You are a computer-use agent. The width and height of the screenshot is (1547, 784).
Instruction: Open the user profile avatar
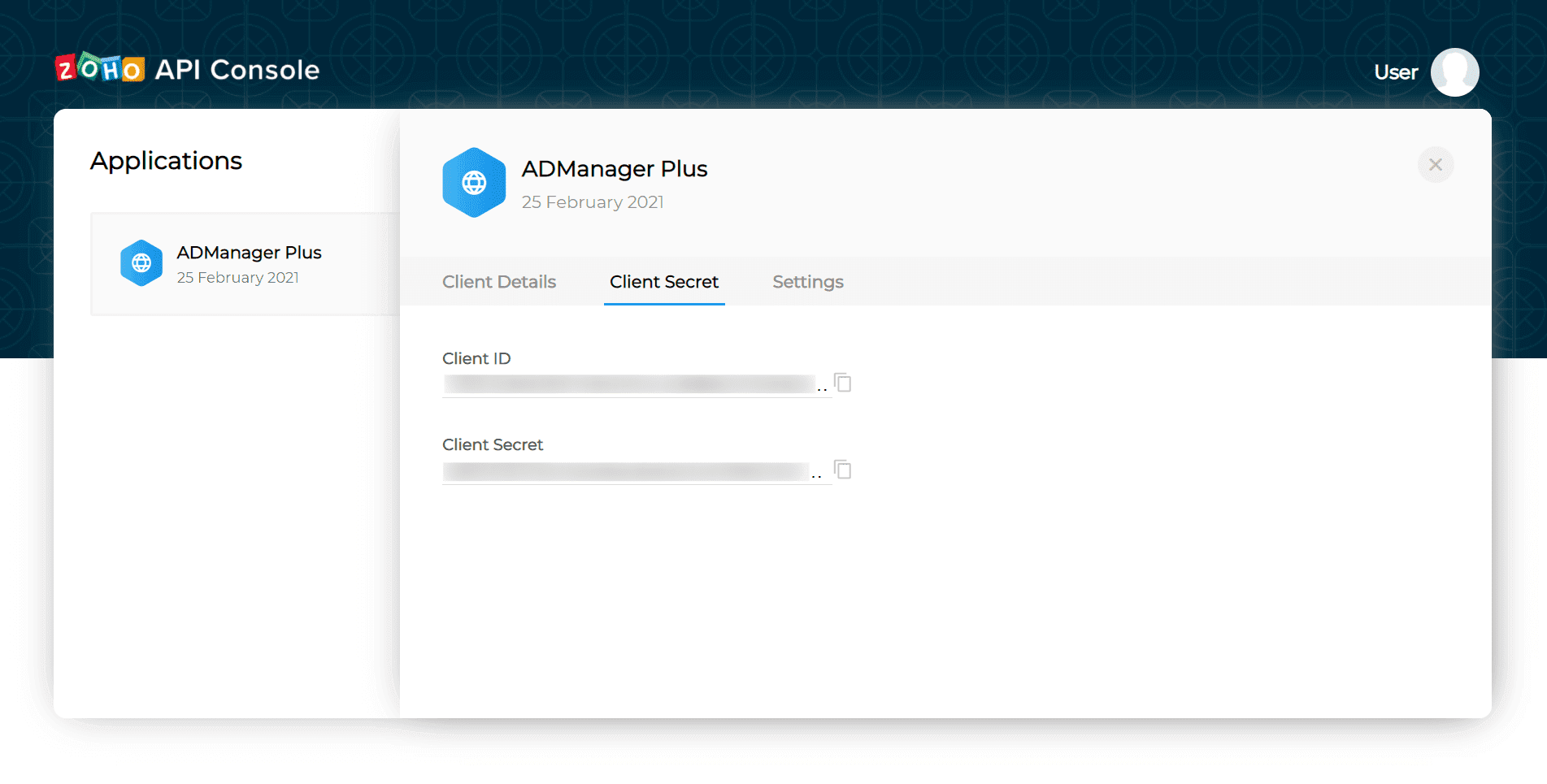(1454, 72)
